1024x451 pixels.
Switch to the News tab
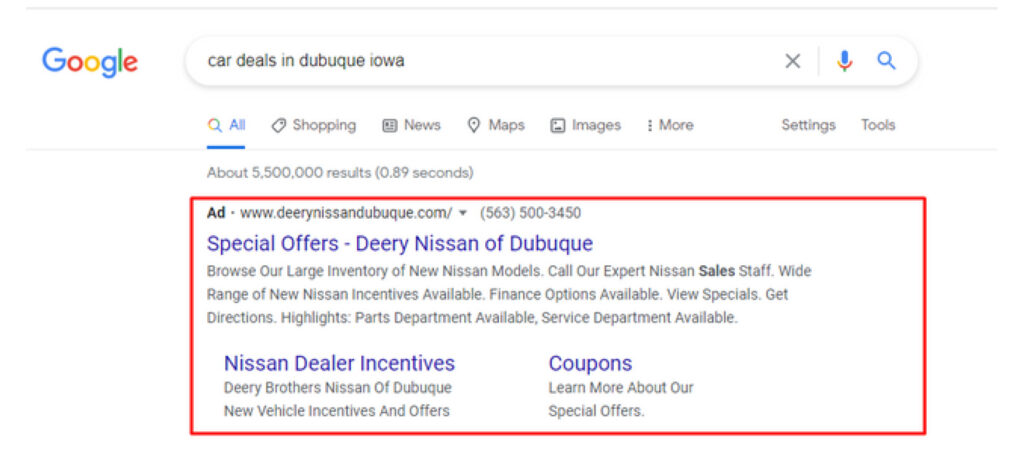(x=411, y=125)
